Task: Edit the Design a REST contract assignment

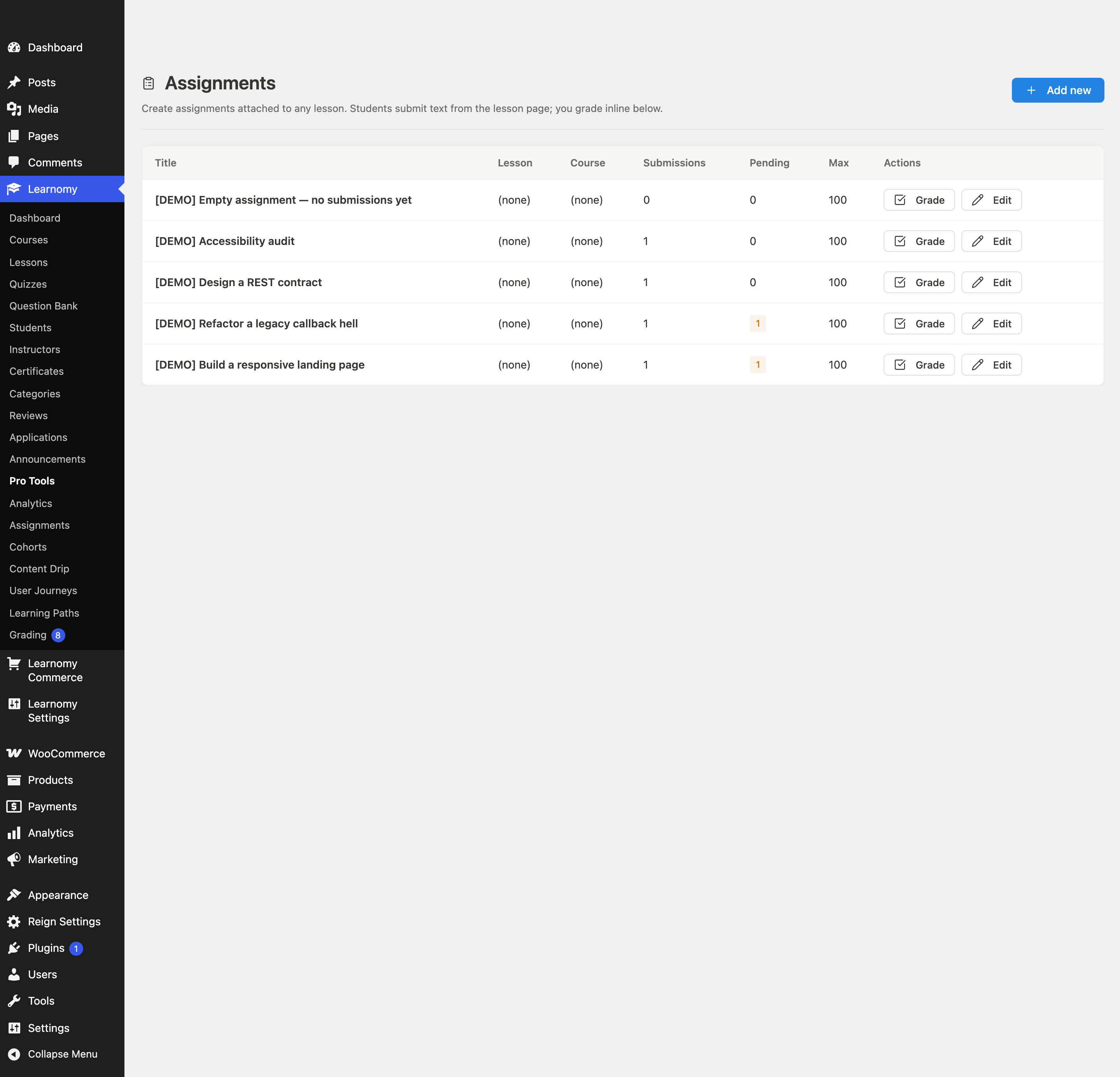Action: [991, 282]
